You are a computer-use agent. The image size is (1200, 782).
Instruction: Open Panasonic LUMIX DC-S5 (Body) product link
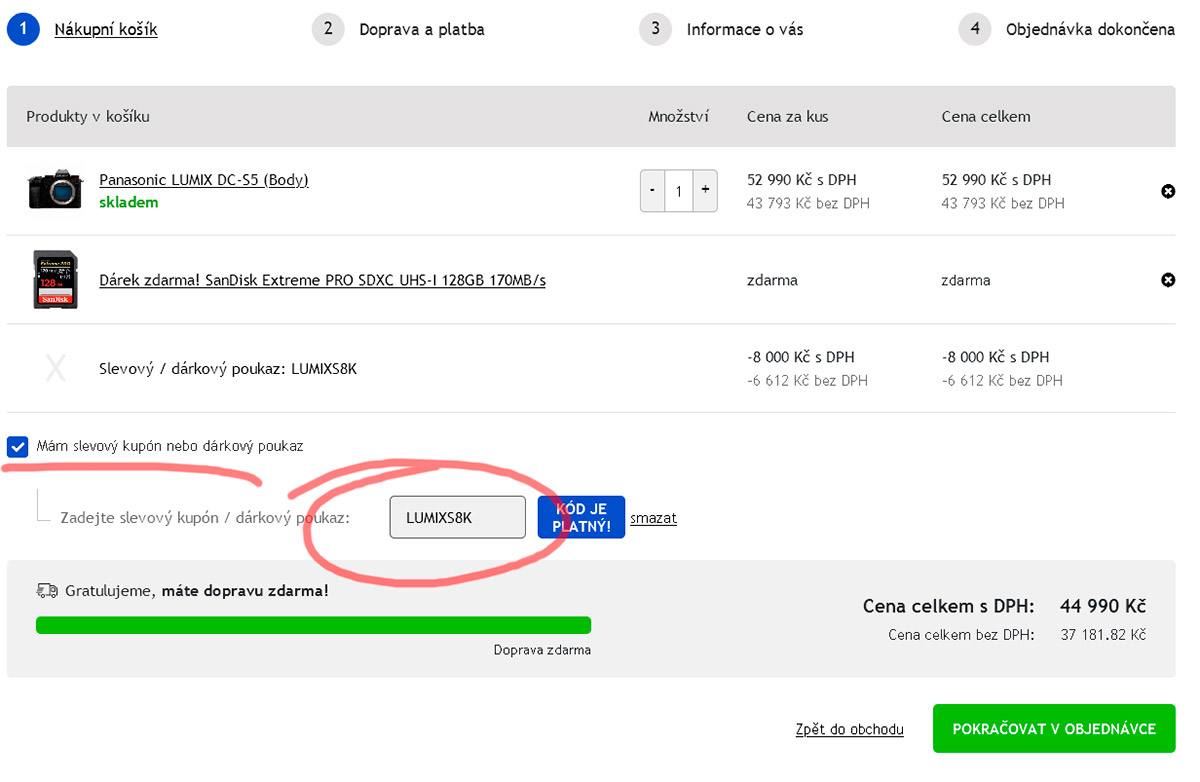pyautogui.click(x=204, y=180)
